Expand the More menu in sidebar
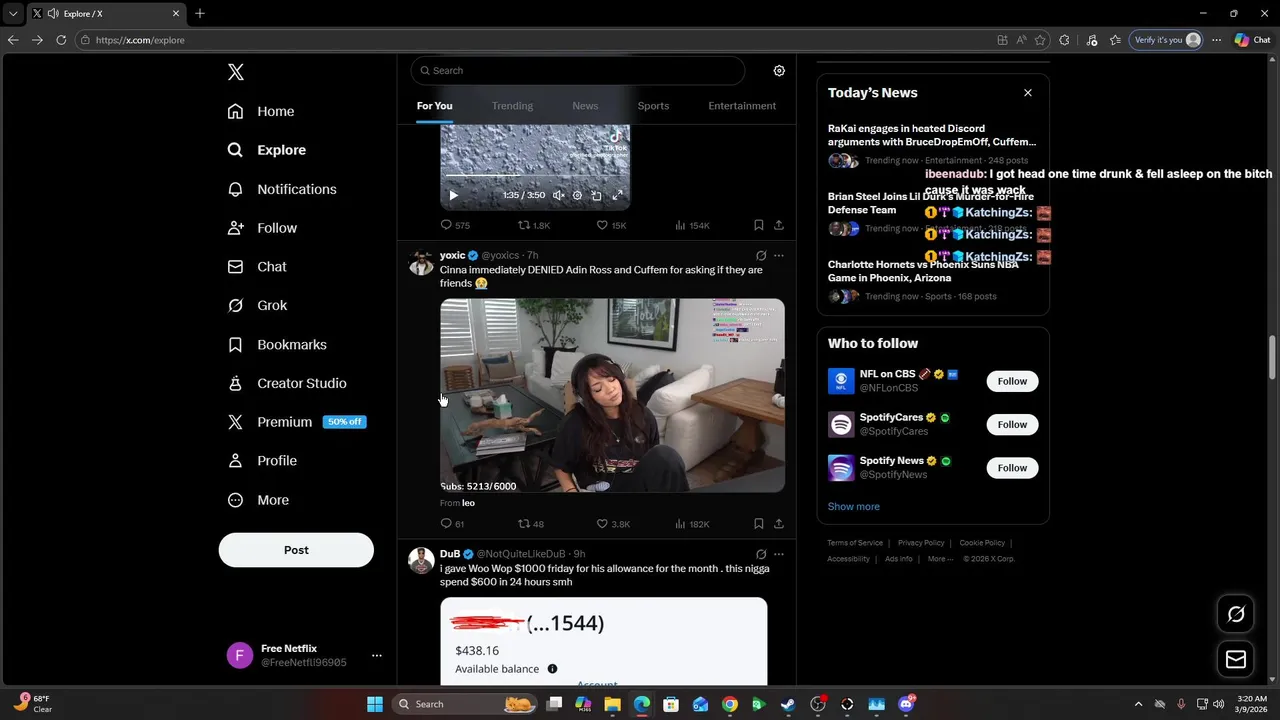The width and height of the screenshot is (1280, 720). (x=258, y=500)
